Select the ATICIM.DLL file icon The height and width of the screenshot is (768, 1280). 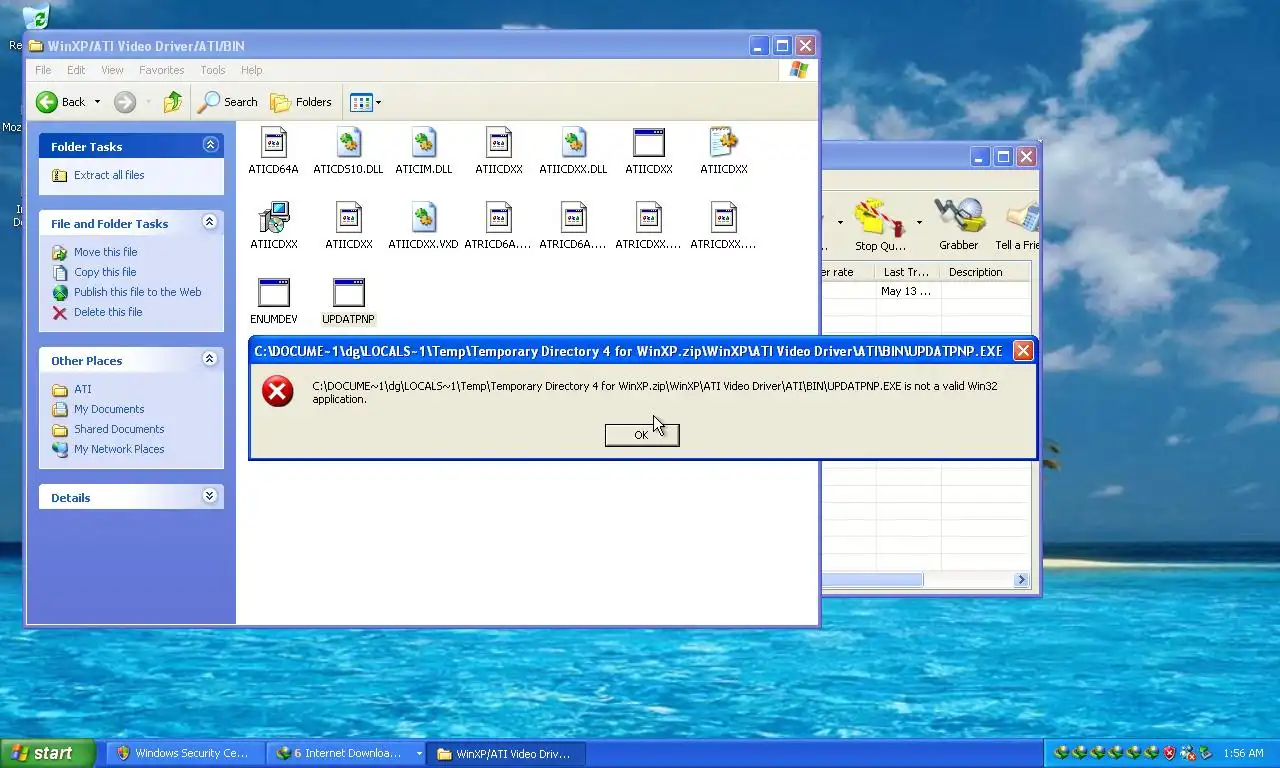click(x=423, y=143)
